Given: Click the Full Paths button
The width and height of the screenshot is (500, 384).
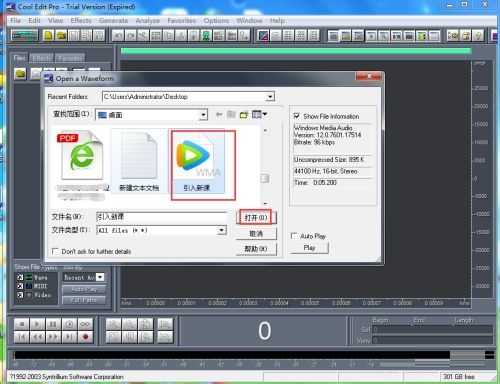Looking at the screenshot, I should point(84,300).
